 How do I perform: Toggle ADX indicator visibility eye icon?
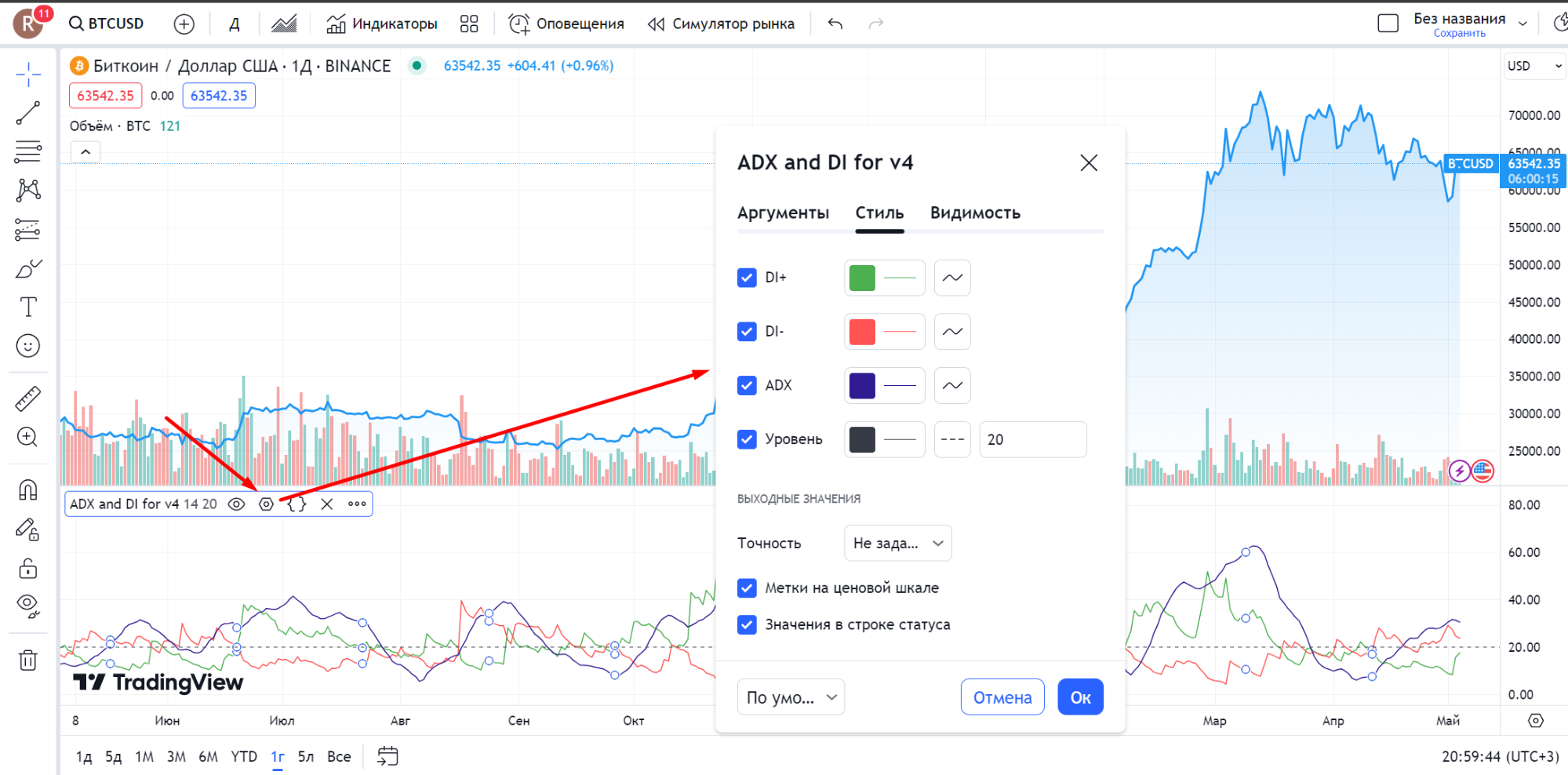click(x=236, y=504)
